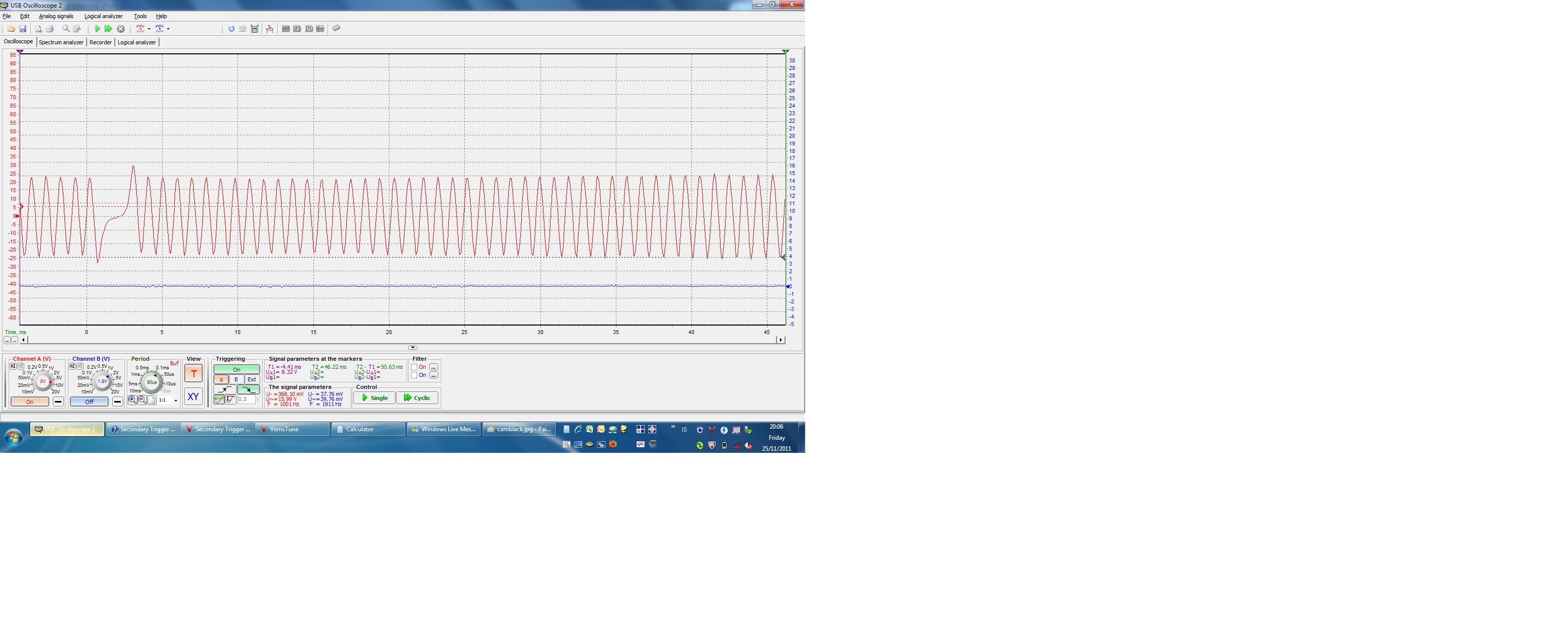Click the blue refresh arrow icon
1568x640 pixels.
[231, 29]
